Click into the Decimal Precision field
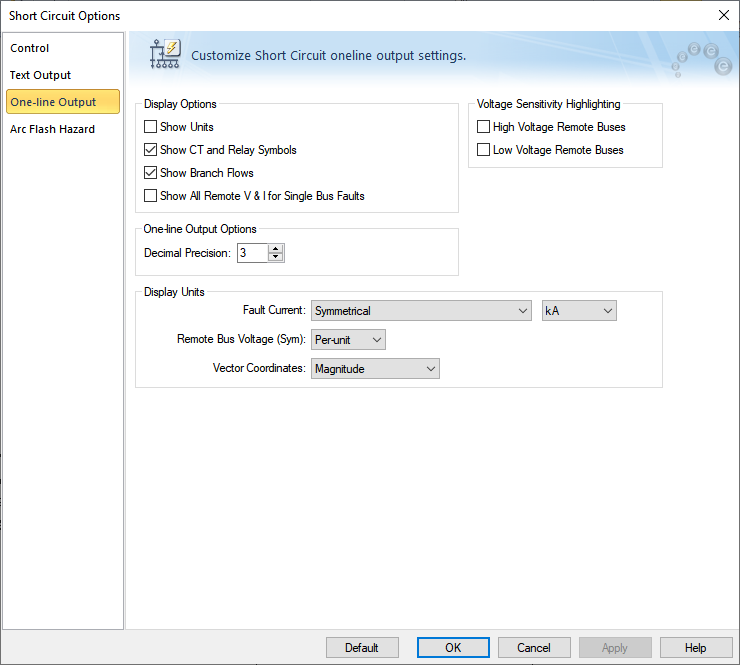The image size is (740, 665). tap(252, 253)
